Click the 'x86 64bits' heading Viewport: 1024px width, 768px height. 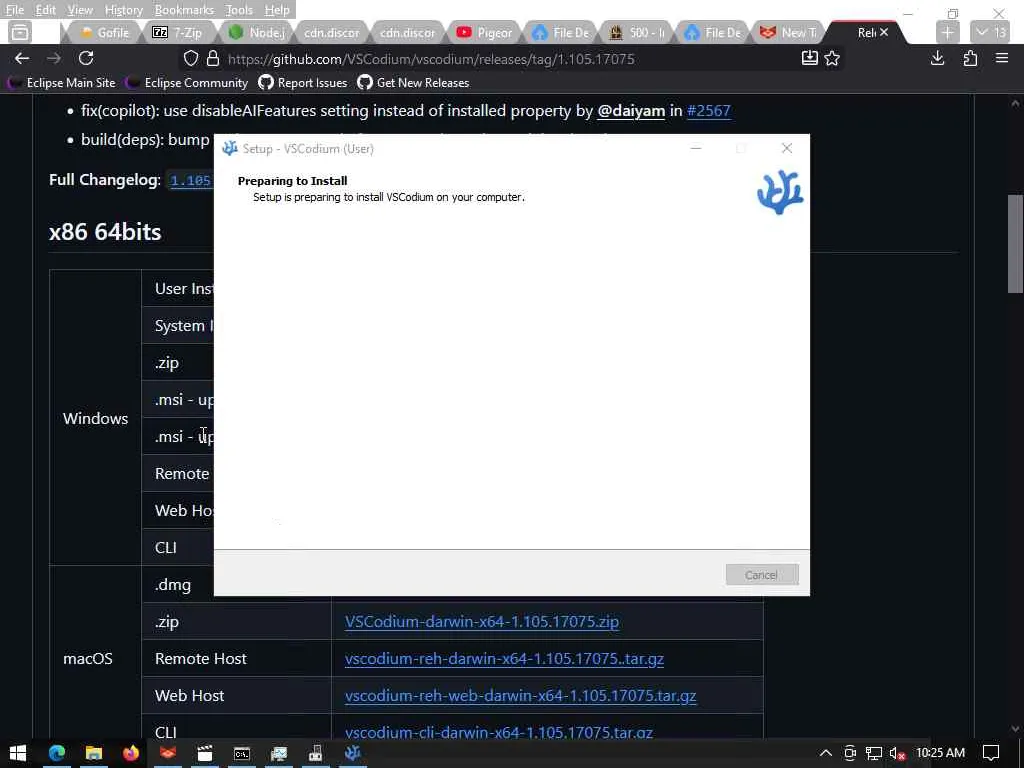tap(105, 232)
